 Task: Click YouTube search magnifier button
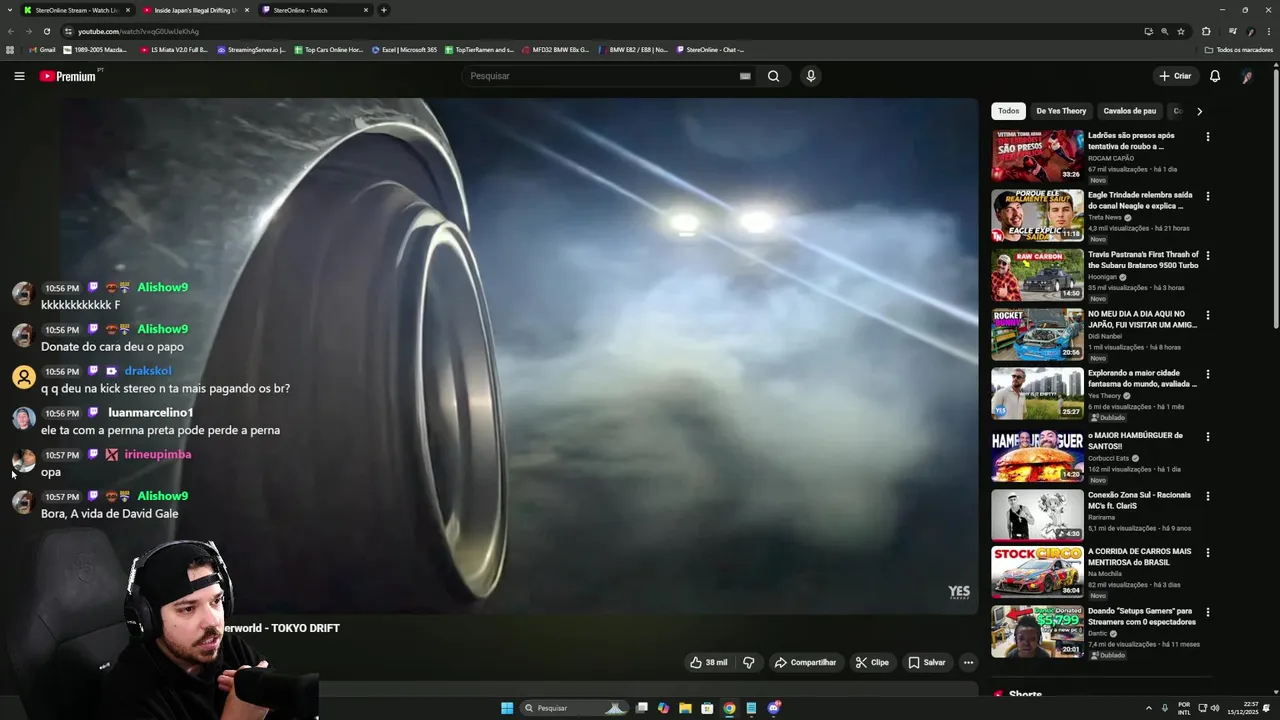773,76
